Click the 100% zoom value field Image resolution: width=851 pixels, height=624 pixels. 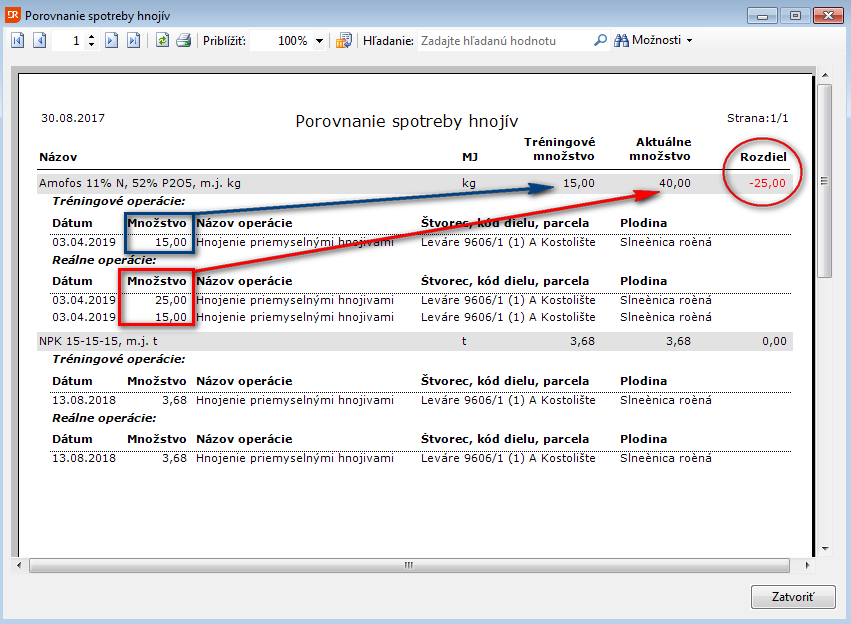click(282, 41)
